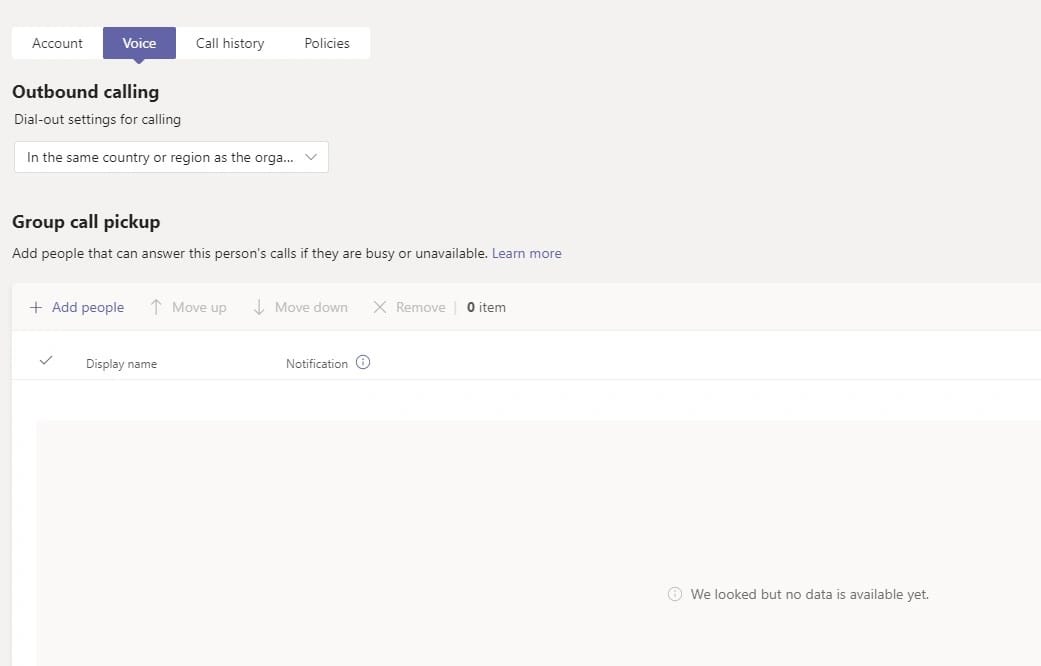Follow the Learn more link

pos(526,253)
